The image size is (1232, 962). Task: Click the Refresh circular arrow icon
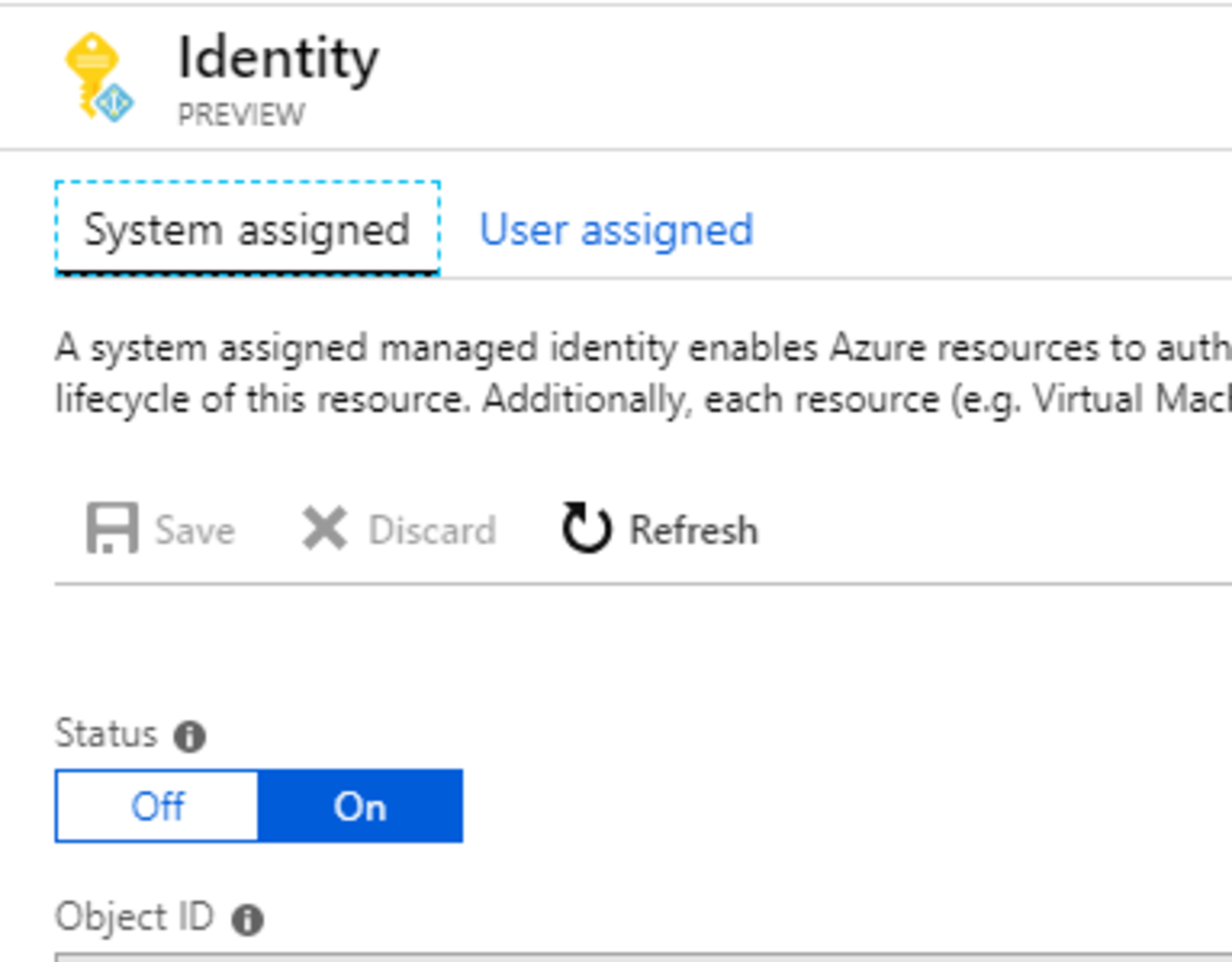[586, 528]
